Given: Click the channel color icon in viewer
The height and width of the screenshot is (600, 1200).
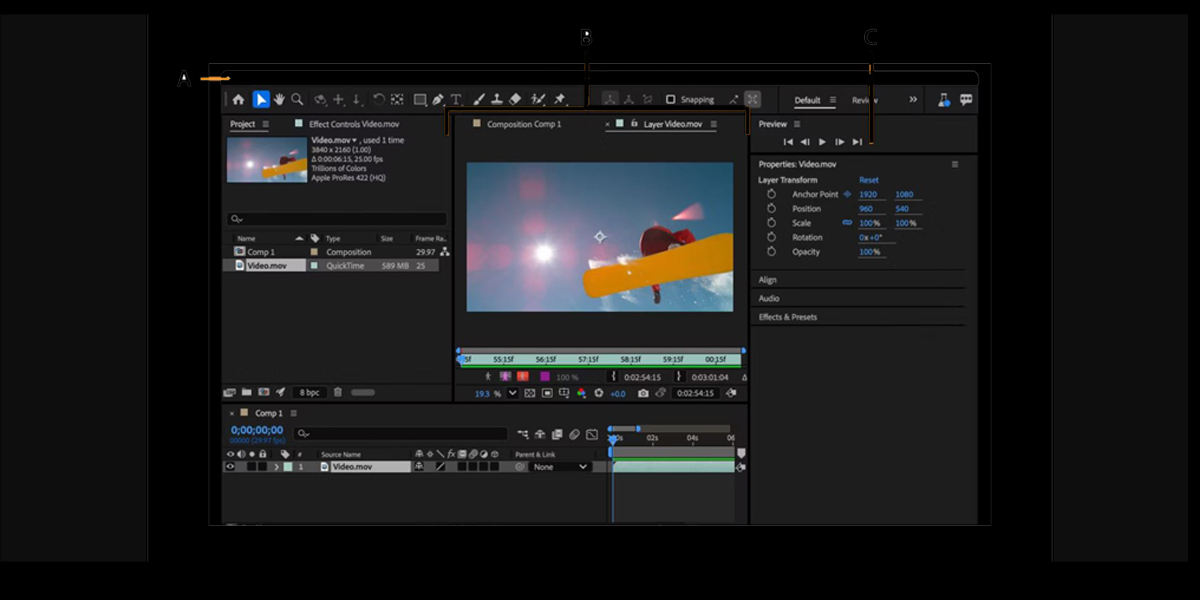Looking at the screenshot, I should tap(581, 393).
